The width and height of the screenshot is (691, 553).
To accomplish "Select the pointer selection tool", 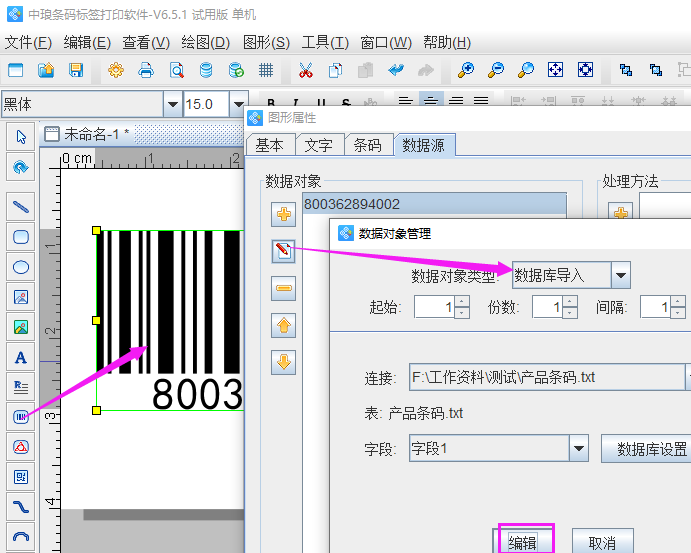I will 21,137.
